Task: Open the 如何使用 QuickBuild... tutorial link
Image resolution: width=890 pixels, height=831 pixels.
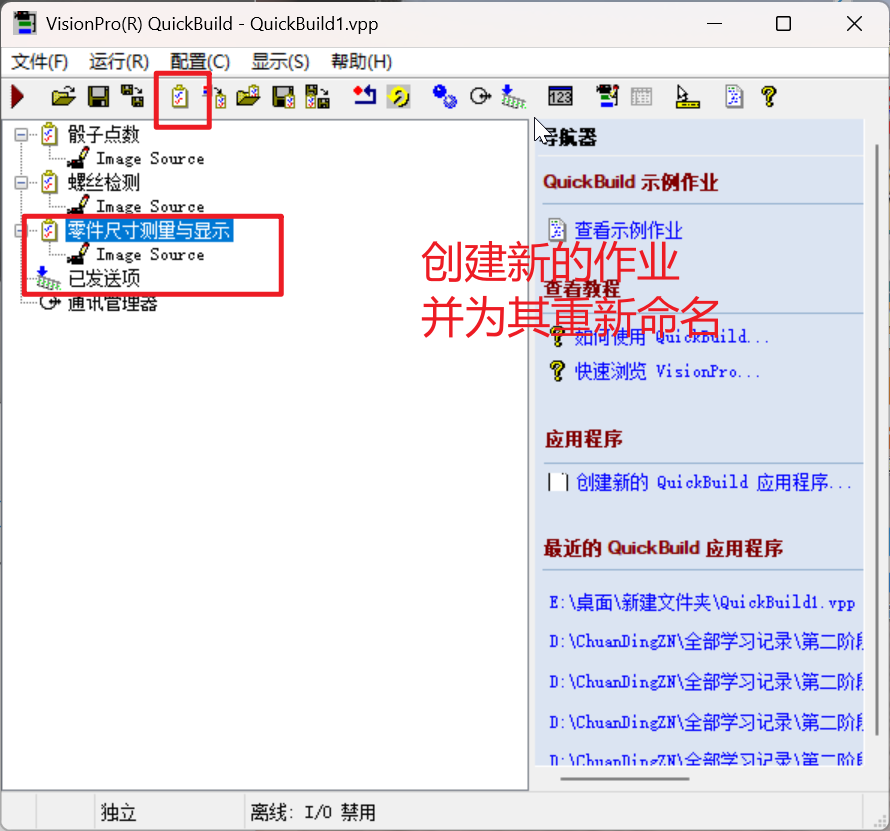Action: (x=671, y=337)
